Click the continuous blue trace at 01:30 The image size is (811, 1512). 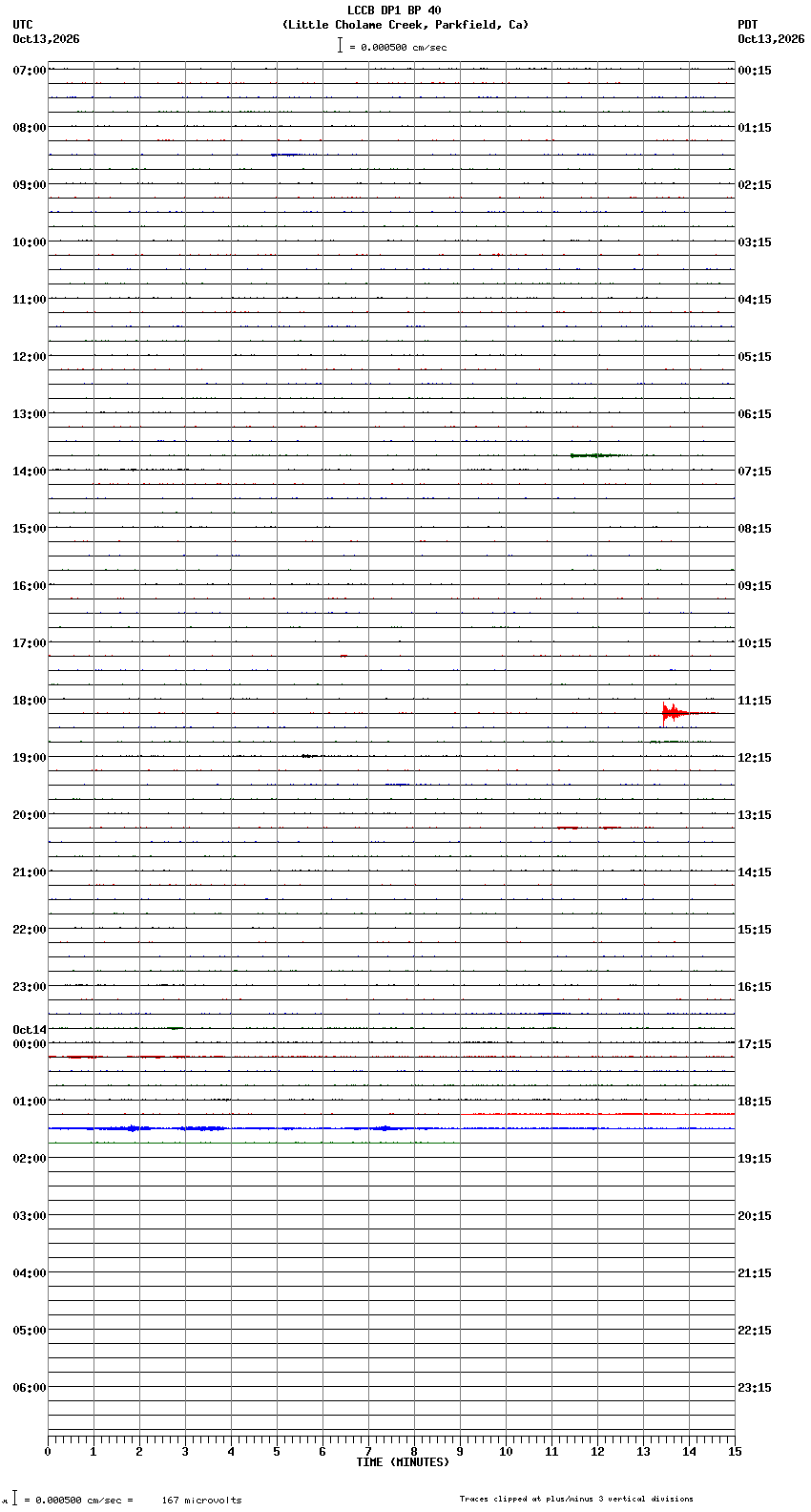point(391,1128)
